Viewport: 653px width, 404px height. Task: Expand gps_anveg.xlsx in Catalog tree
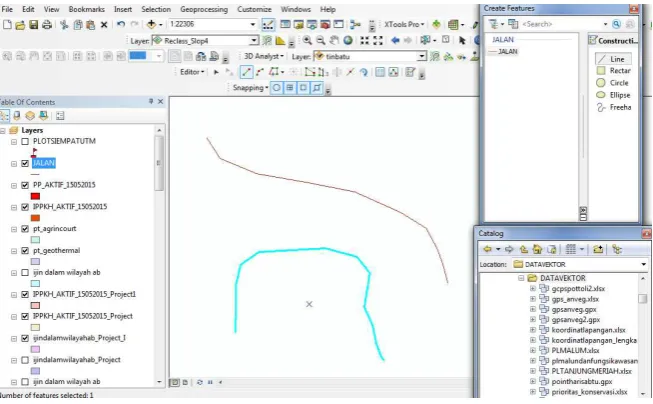pos(533,299)
